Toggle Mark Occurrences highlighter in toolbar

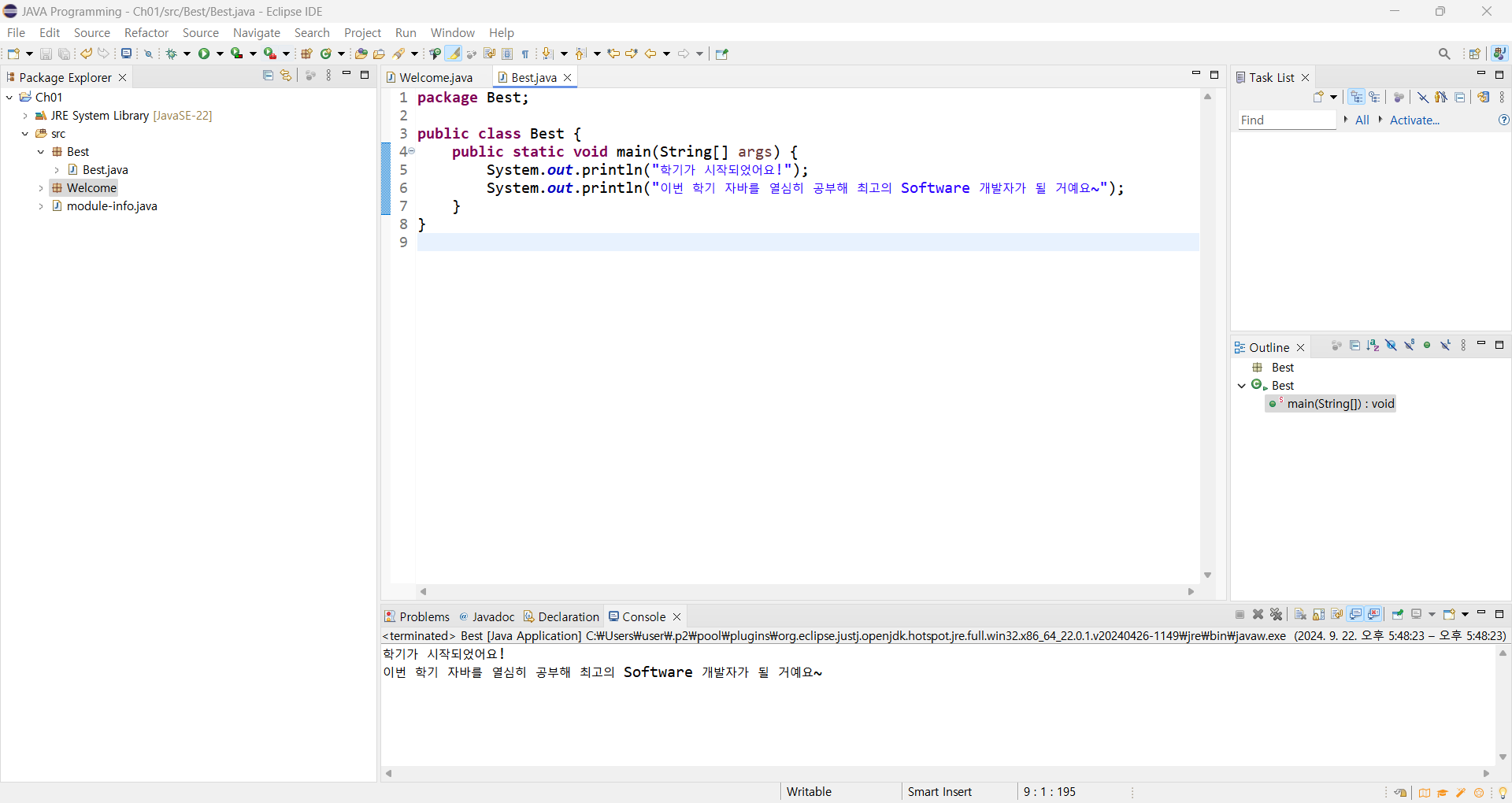(x=454, y=54)
